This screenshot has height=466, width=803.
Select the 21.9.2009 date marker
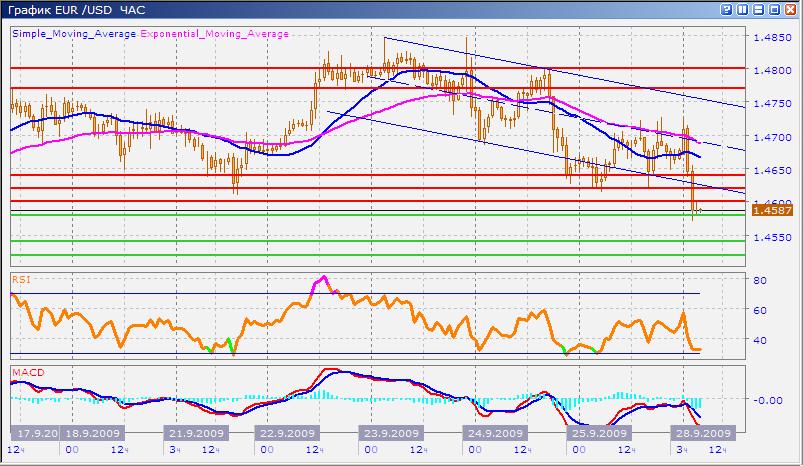click(194, 434)
